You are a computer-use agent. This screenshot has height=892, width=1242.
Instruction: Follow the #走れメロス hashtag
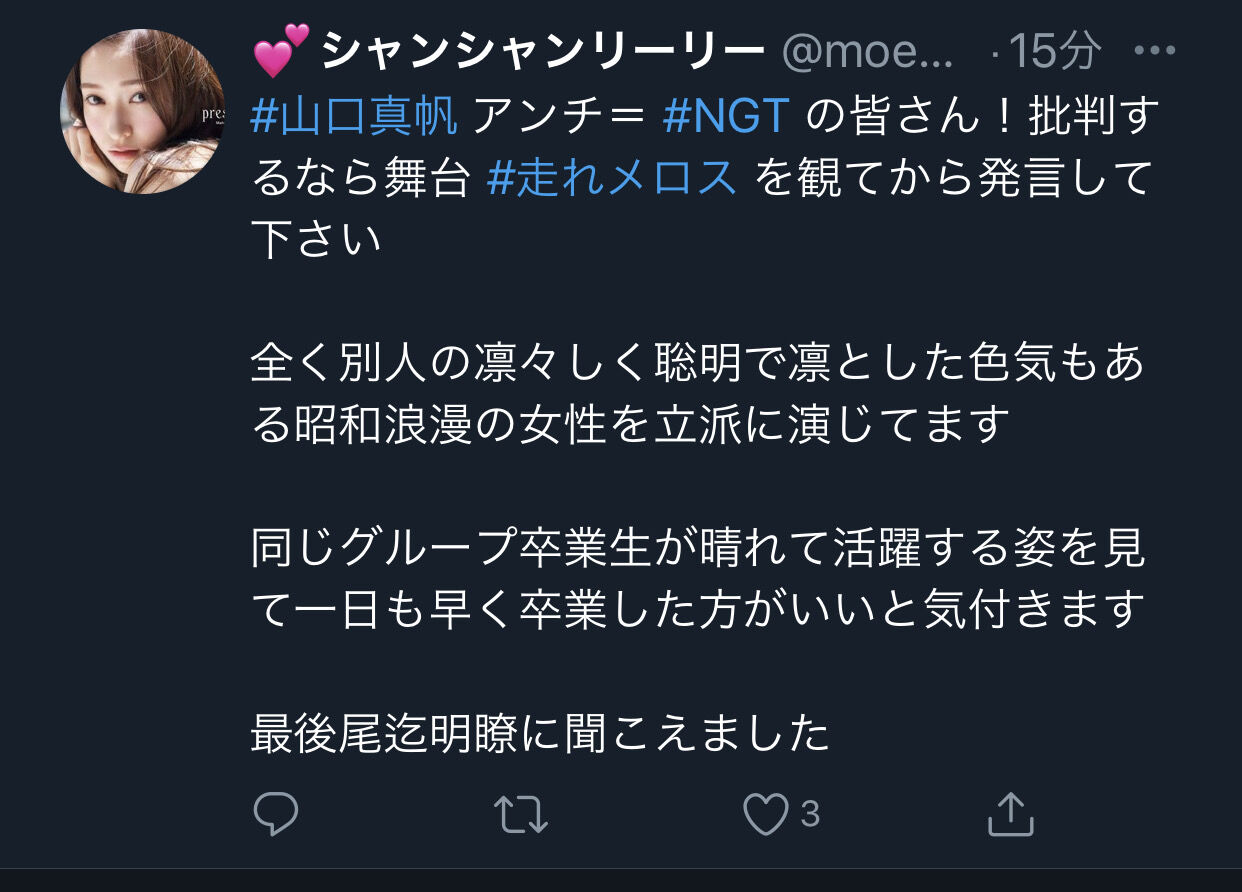613,180
